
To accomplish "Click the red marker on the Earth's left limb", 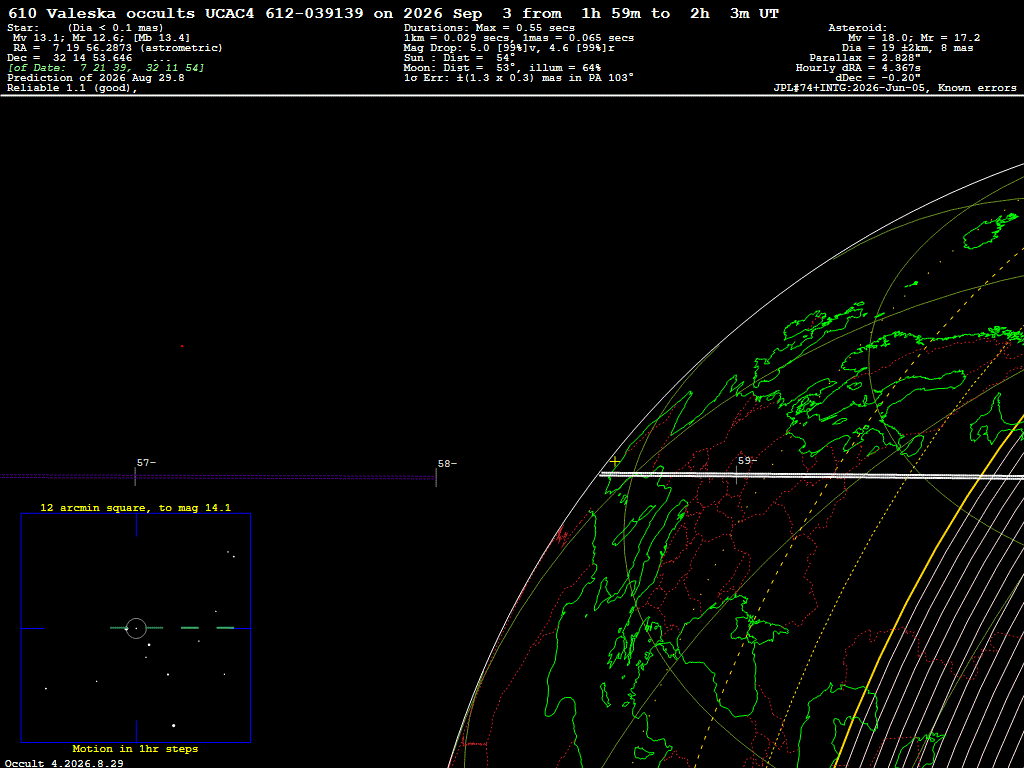I will pyautogui.click(x=562, y=537).
